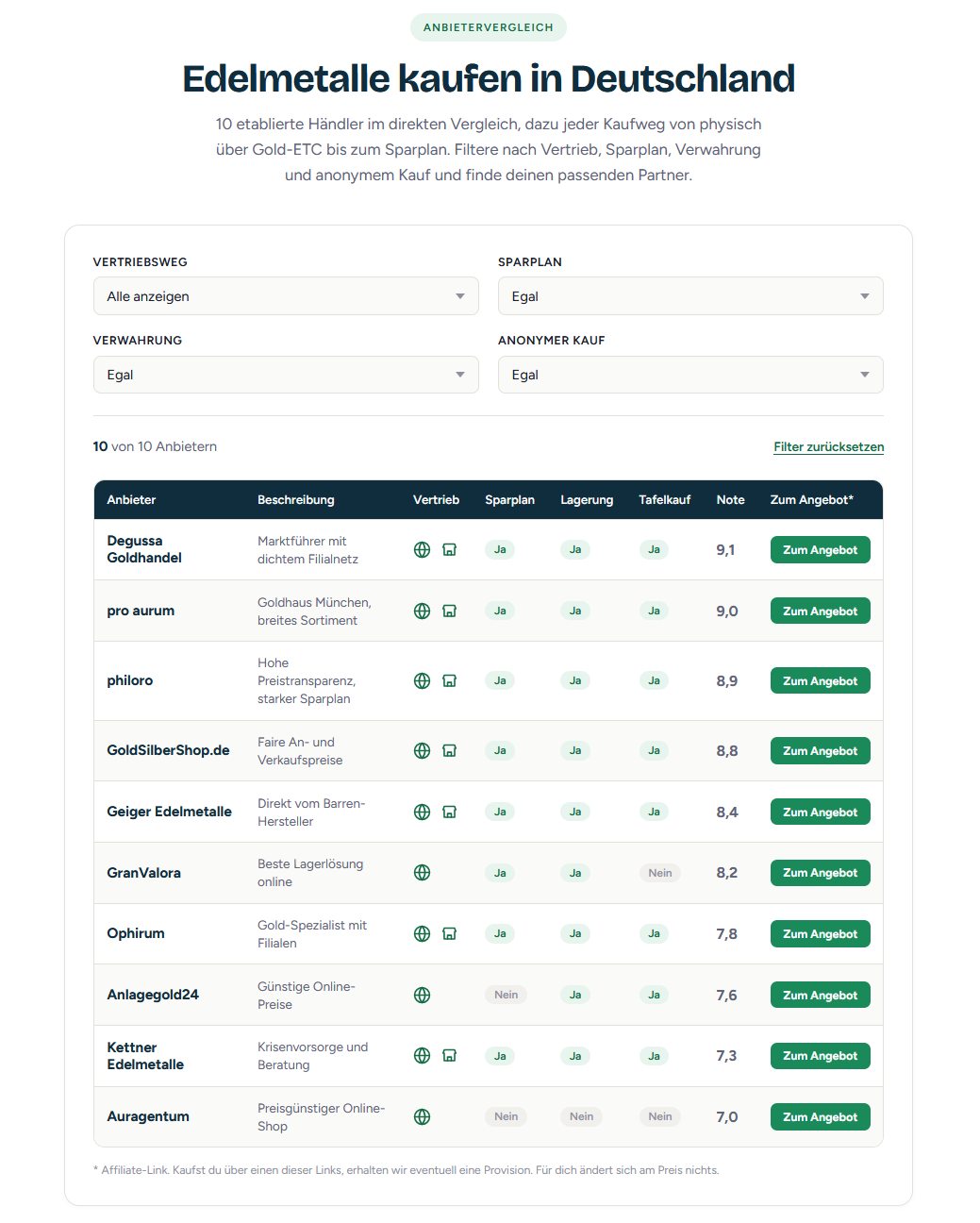Click the store icon in pro aurum row
Screen dimensions: 980x1223
click(450, 611)
